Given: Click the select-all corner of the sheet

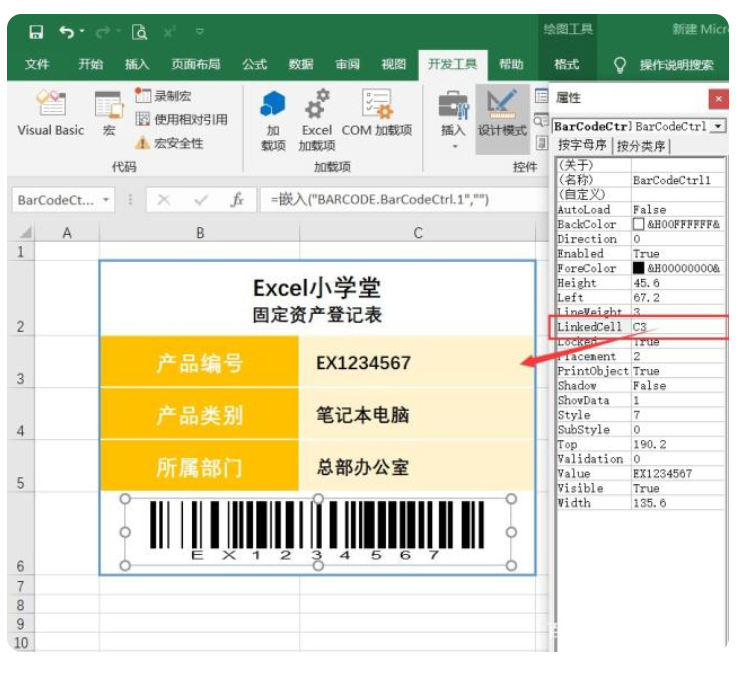Looking at the screenshot, I should pyautogui.click(x=24, y=232).
